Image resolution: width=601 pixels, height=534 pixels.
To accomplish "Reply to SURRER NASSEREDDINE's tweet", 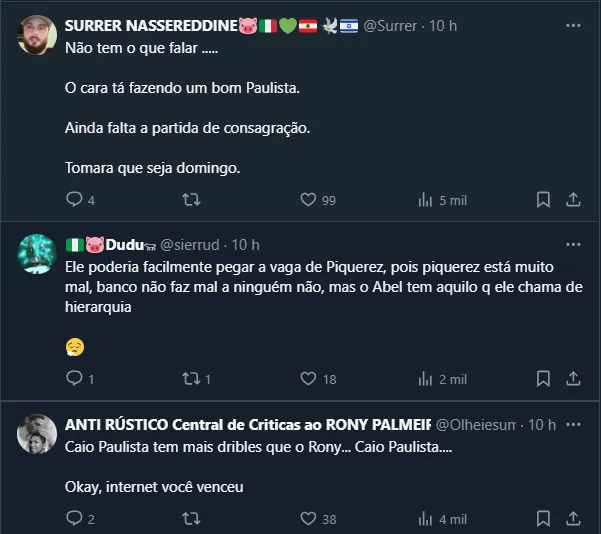I will (x=74, y=200).
